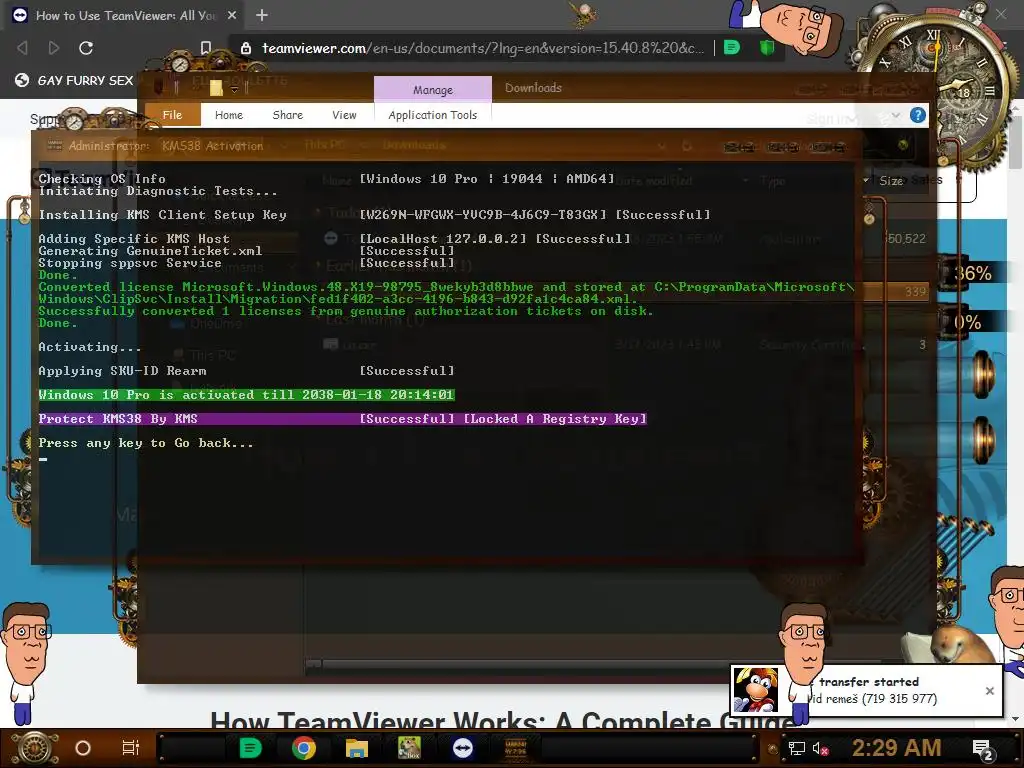Switch to command prompt taskbar icon

(516, 748)
